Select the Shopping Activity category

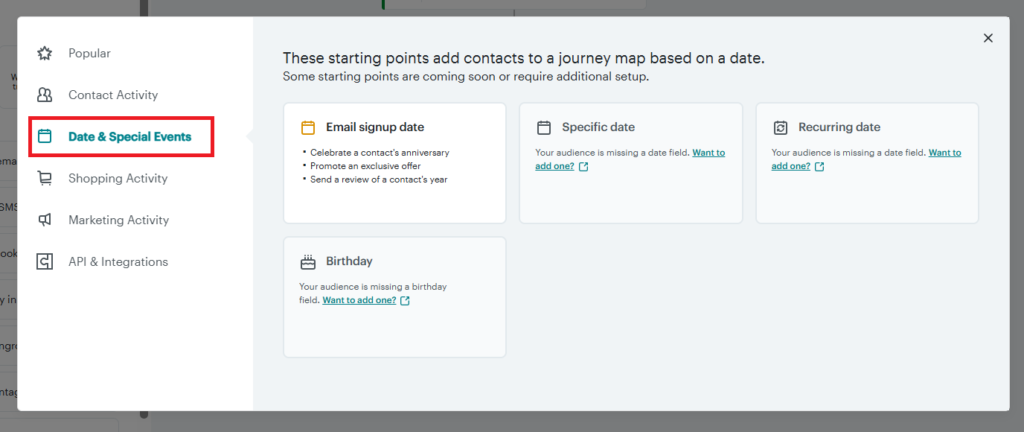point(118,178)
